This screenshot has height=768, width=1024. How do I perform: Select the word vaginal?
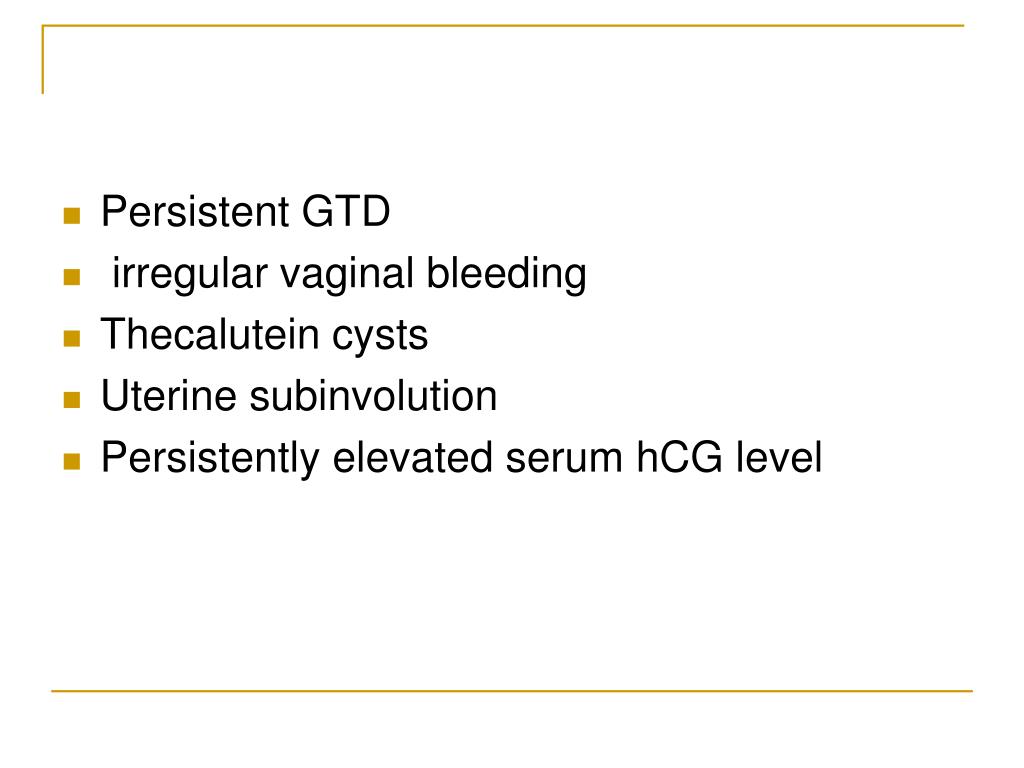coord(347,274)
